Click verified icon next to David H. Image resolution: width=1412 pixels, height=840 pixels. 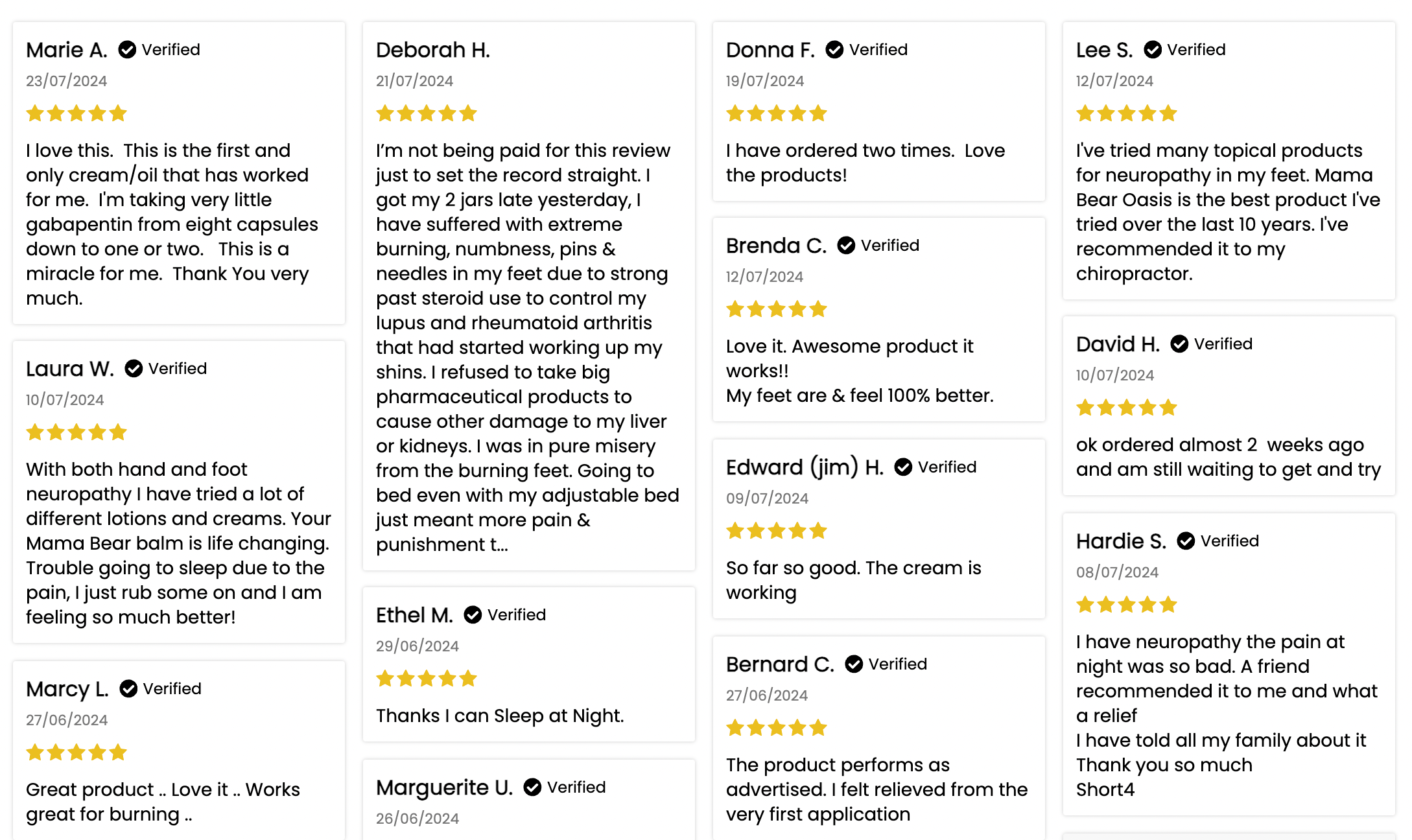(1179, 344)
